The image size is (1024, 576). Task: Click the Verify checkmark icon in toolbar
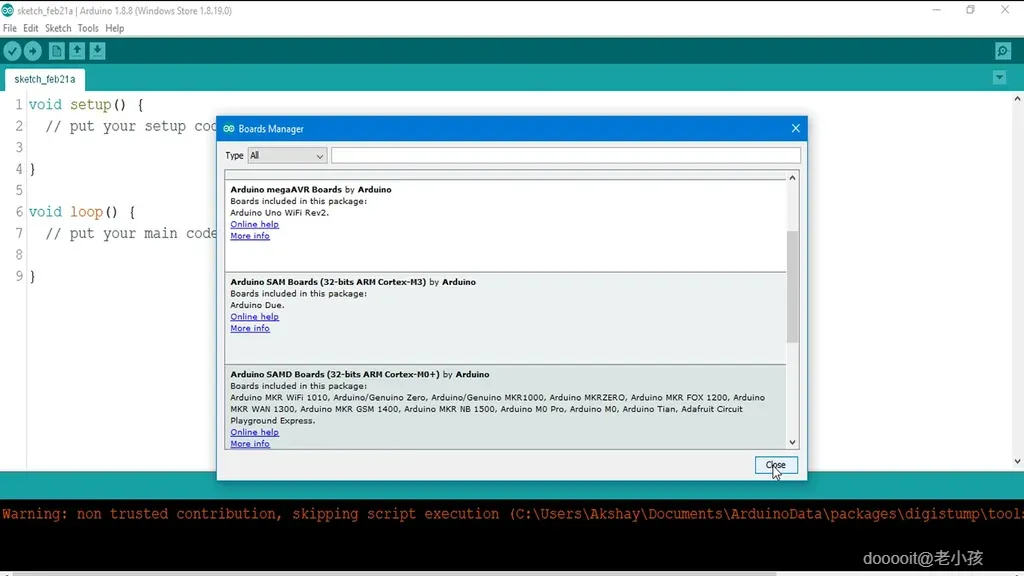(x=12, y=51)
